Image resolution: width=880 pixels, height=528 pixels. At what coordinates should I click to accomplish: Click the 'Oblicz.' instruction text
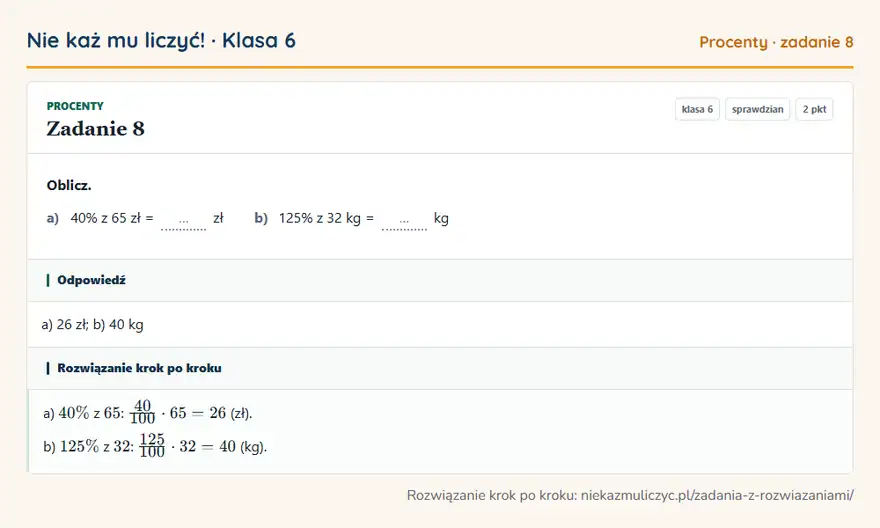click(x=69, y=186)
